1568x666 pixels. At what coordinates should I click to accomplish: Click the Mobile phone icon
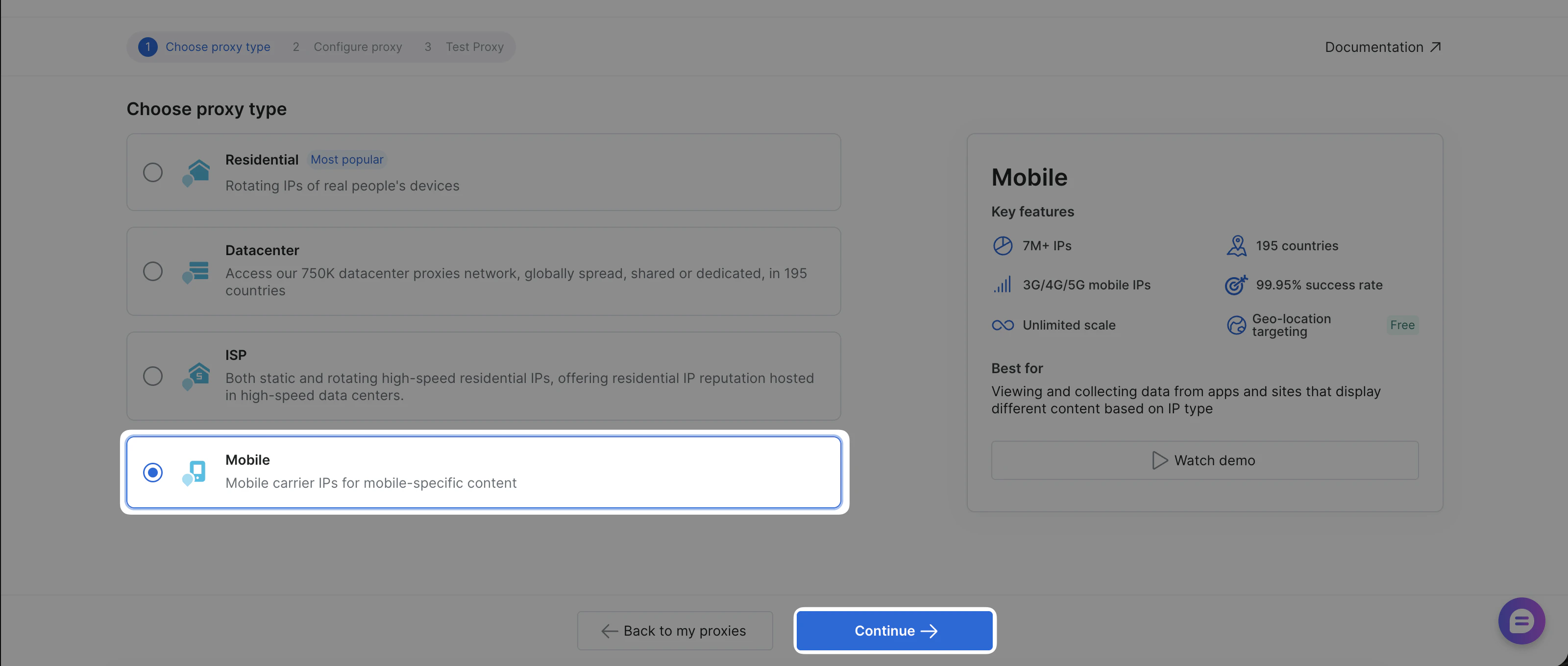(x=194, y=472)
